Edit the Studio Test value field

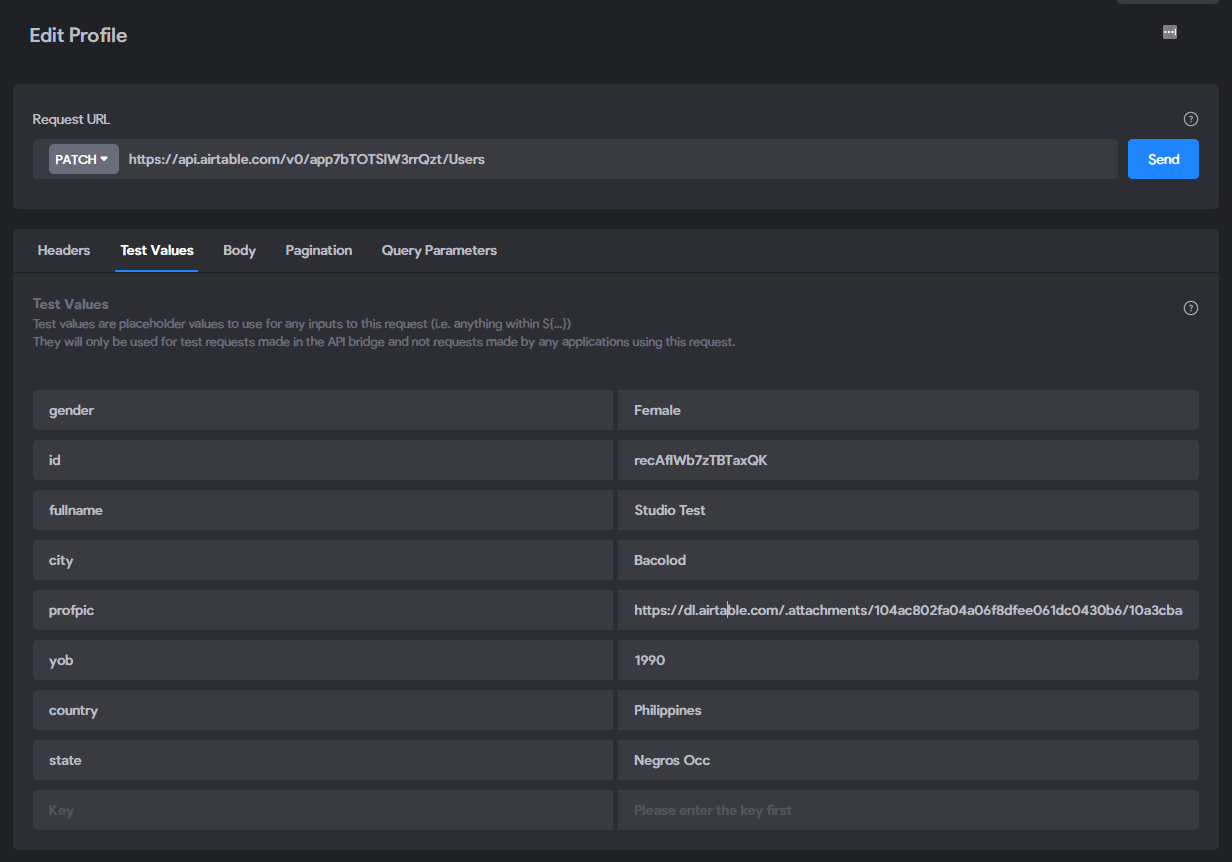[x=908, y=510]
